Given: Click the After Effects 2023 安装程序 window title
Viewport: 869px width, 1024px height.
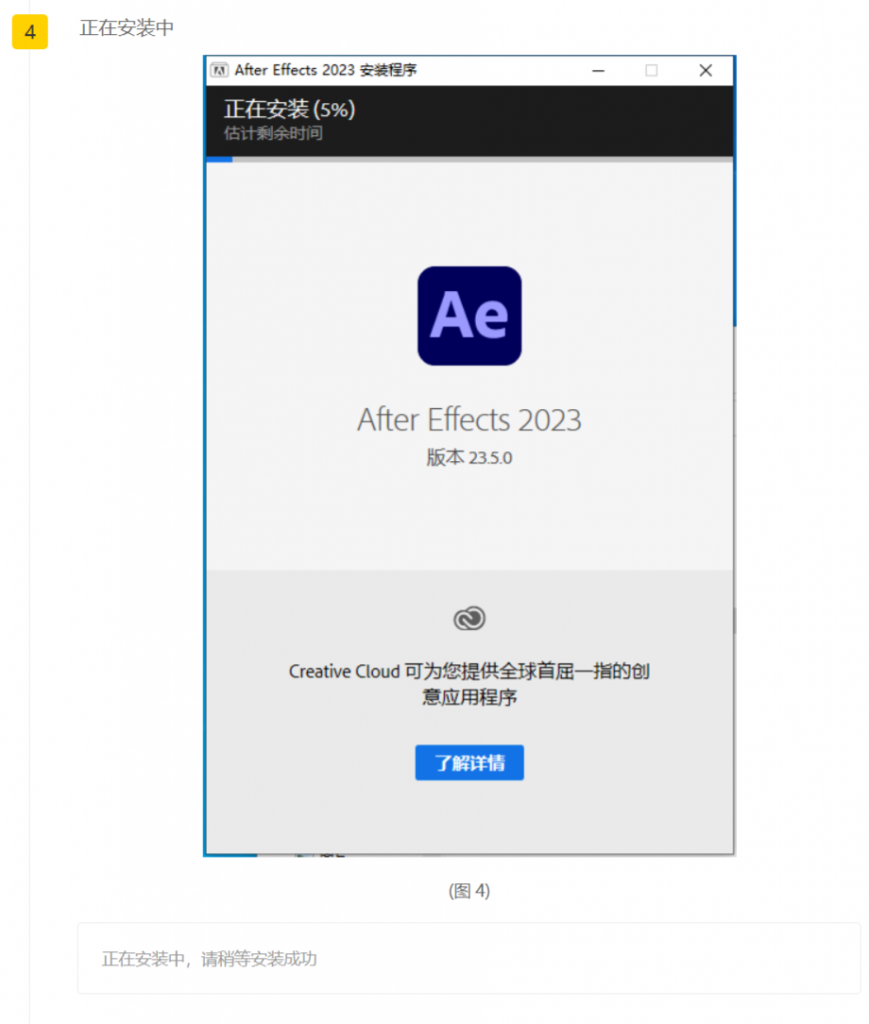Looking at the screenshot, I should tap(326, 71).
